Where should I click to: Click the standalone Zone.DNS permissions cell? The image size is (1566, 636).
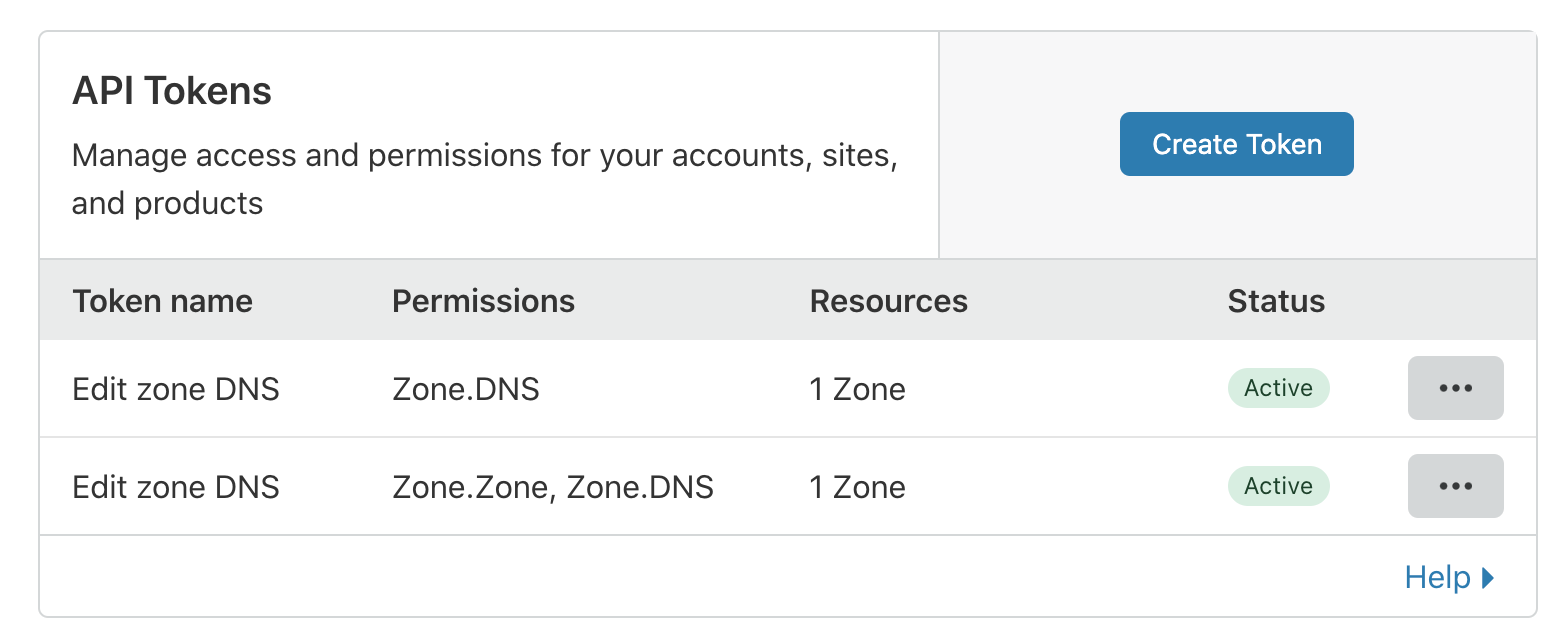click(465, 388)
